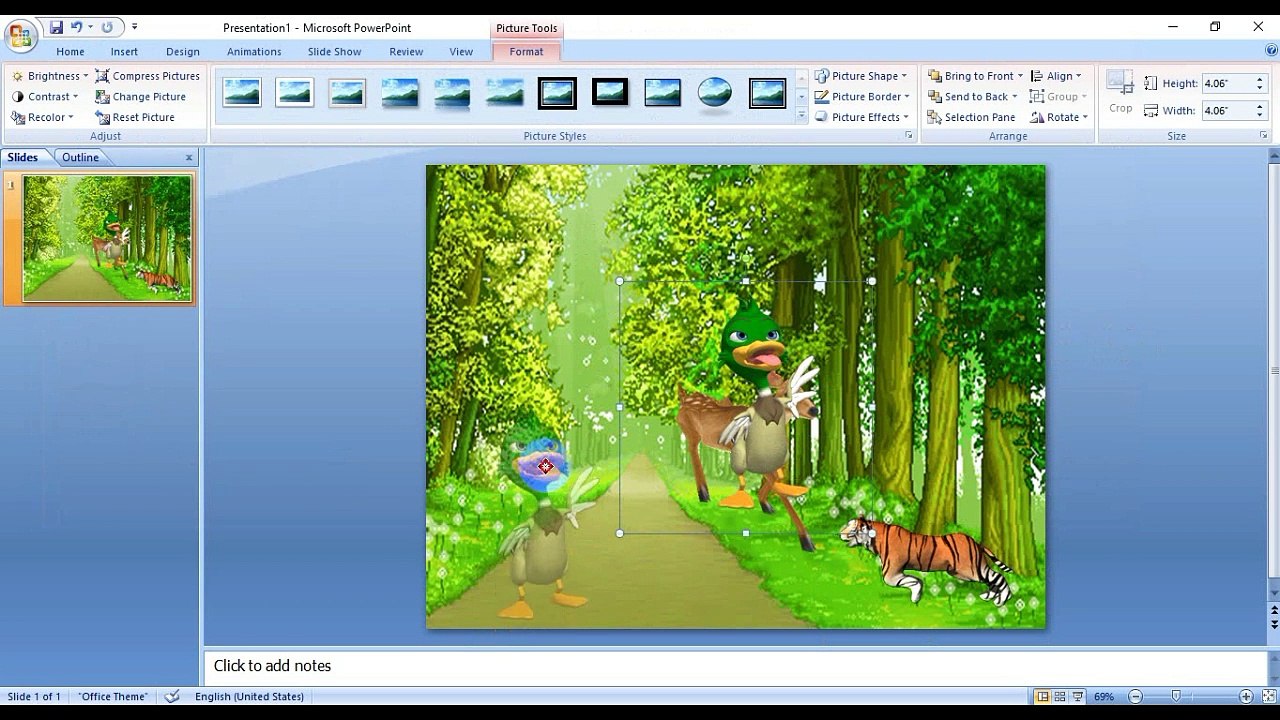This screenshot has height=720, width=1280.
Task: Apply the last visible black-bordered picture style
Action: click(x=767, y=93)
